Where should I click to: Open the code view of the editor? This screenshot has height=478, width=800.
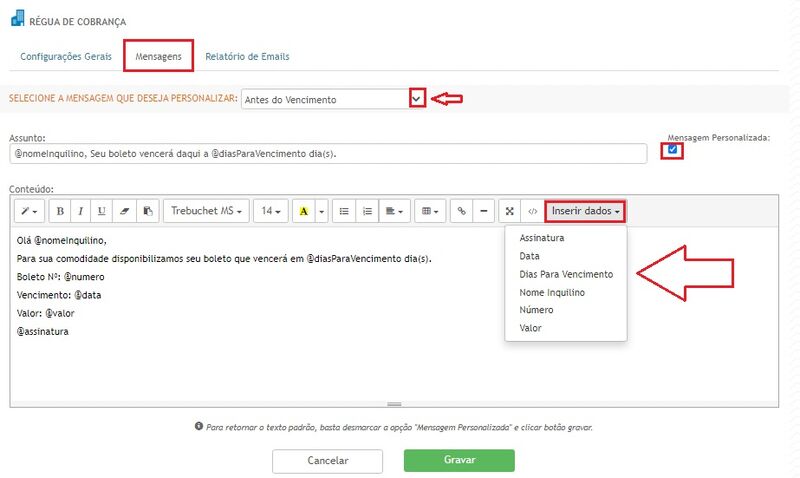click(532, 211)
